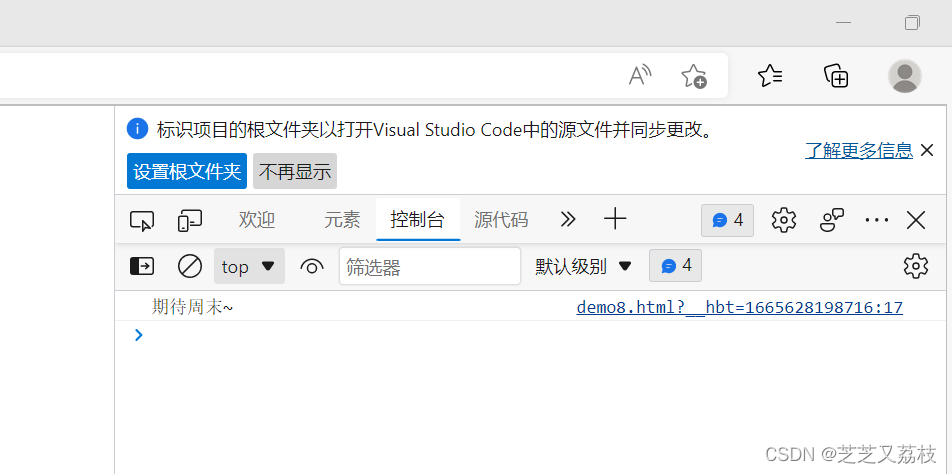The image size is (952, 474).
Task: Toggle live expression eye icon
Action: tap(311, 266)
